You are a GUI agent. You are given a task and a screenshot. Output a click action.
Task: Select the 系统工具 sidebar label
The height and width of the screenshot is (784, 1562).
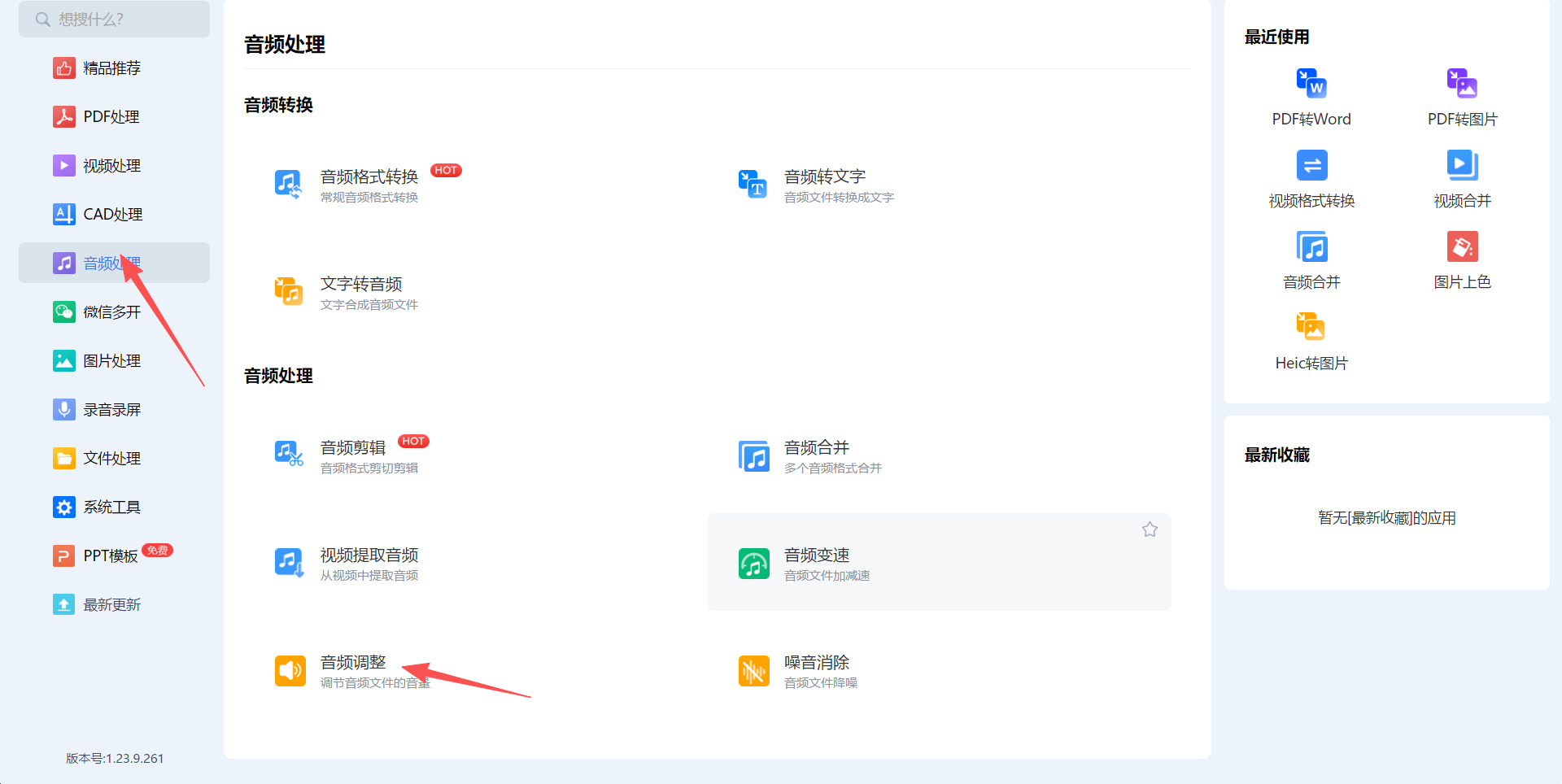pyautogui.click(x=112, y=507)
